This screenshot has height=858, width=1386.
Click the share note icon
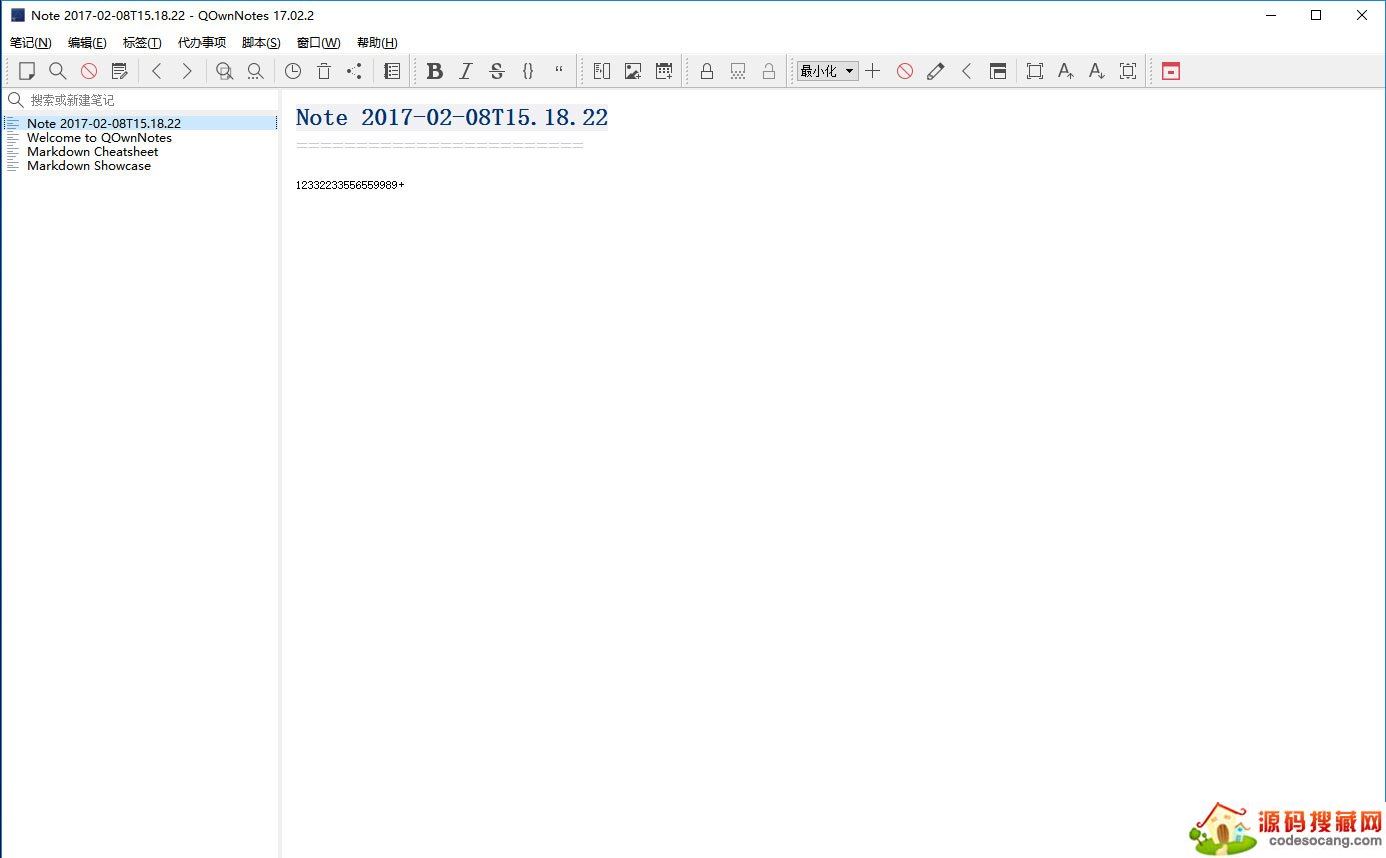point(355,71)
